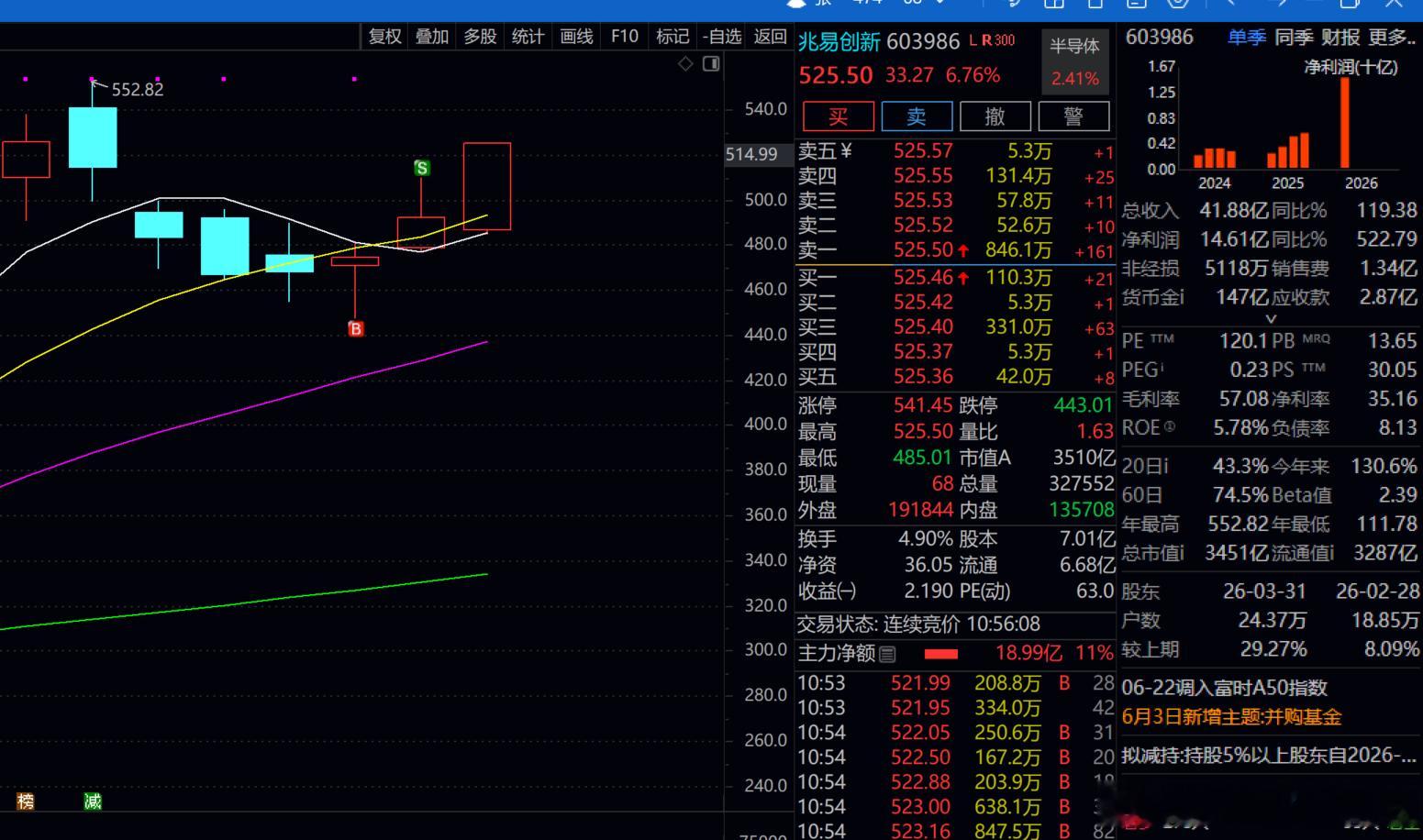Open the 减 reduction badge at chart bottom
The width and height of the screenshot is (1423, 840).
pyautogui.click(x=93, y=801)
